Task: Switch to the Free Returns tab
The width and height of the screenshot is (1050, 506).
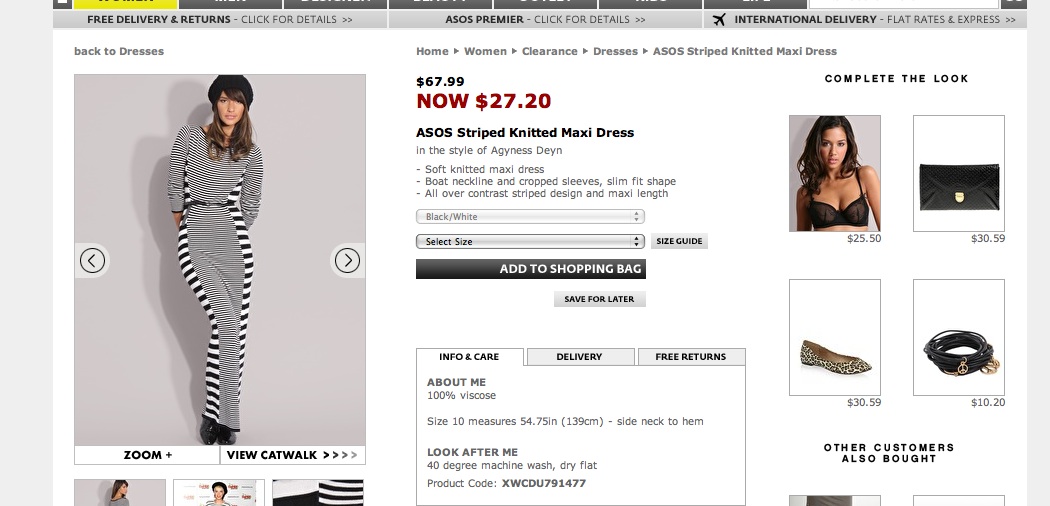Action: click(x=691, y=357)
